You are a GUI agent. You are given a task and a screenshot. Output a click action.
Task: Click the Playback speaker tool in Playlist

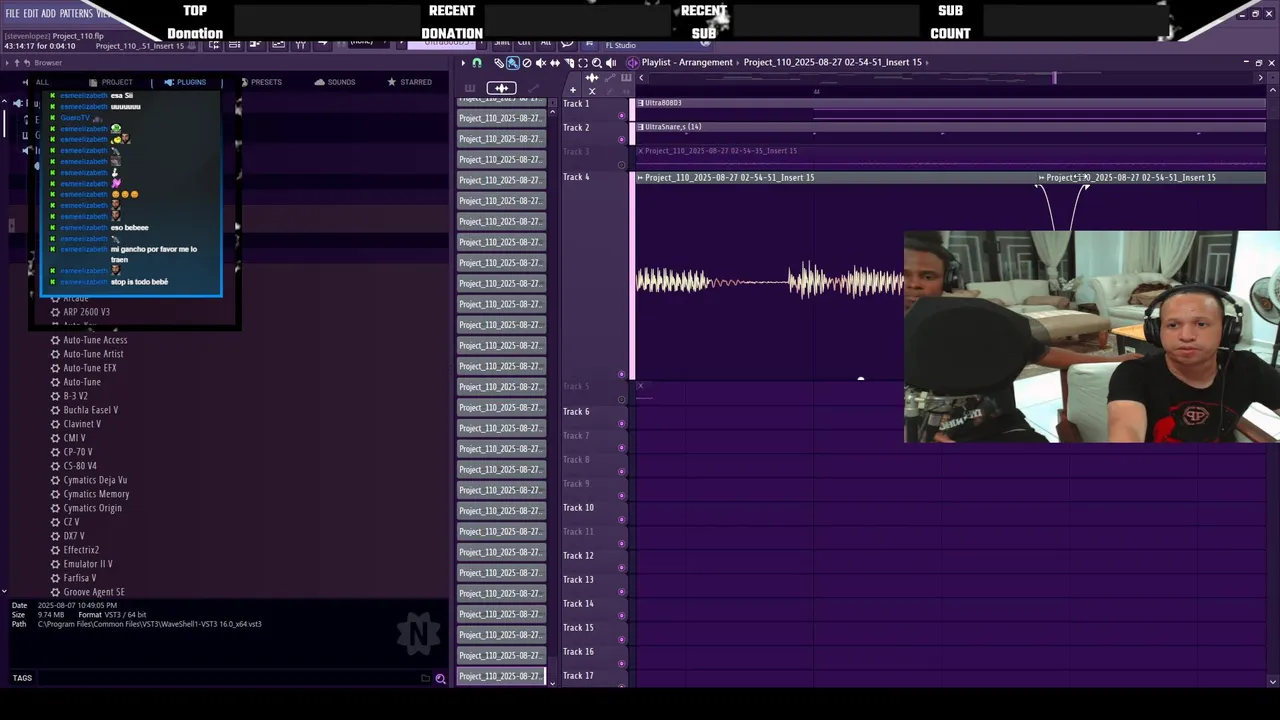[611, 63]
